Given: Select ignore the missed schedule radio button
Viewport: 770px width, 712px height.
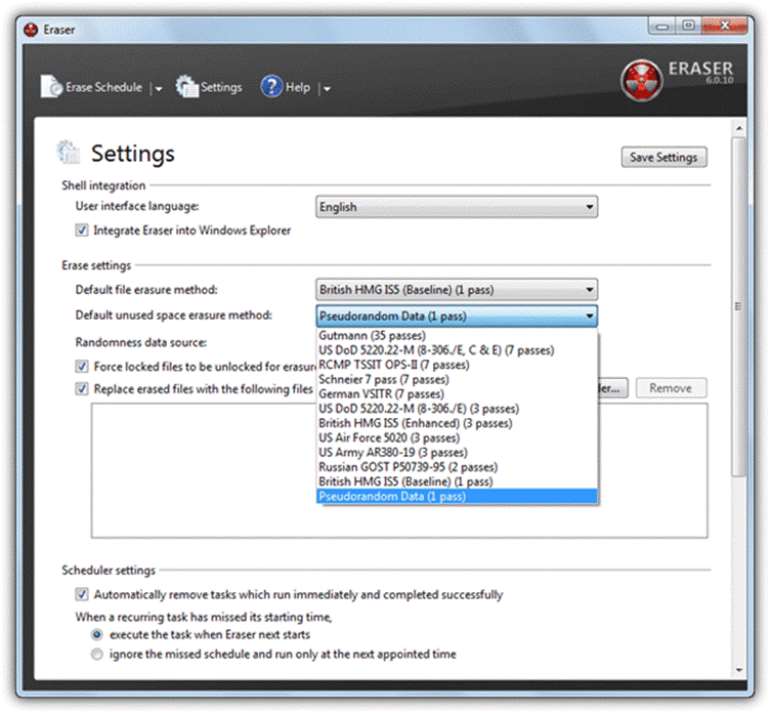Looking at the screenshot, I should [97, 654].
